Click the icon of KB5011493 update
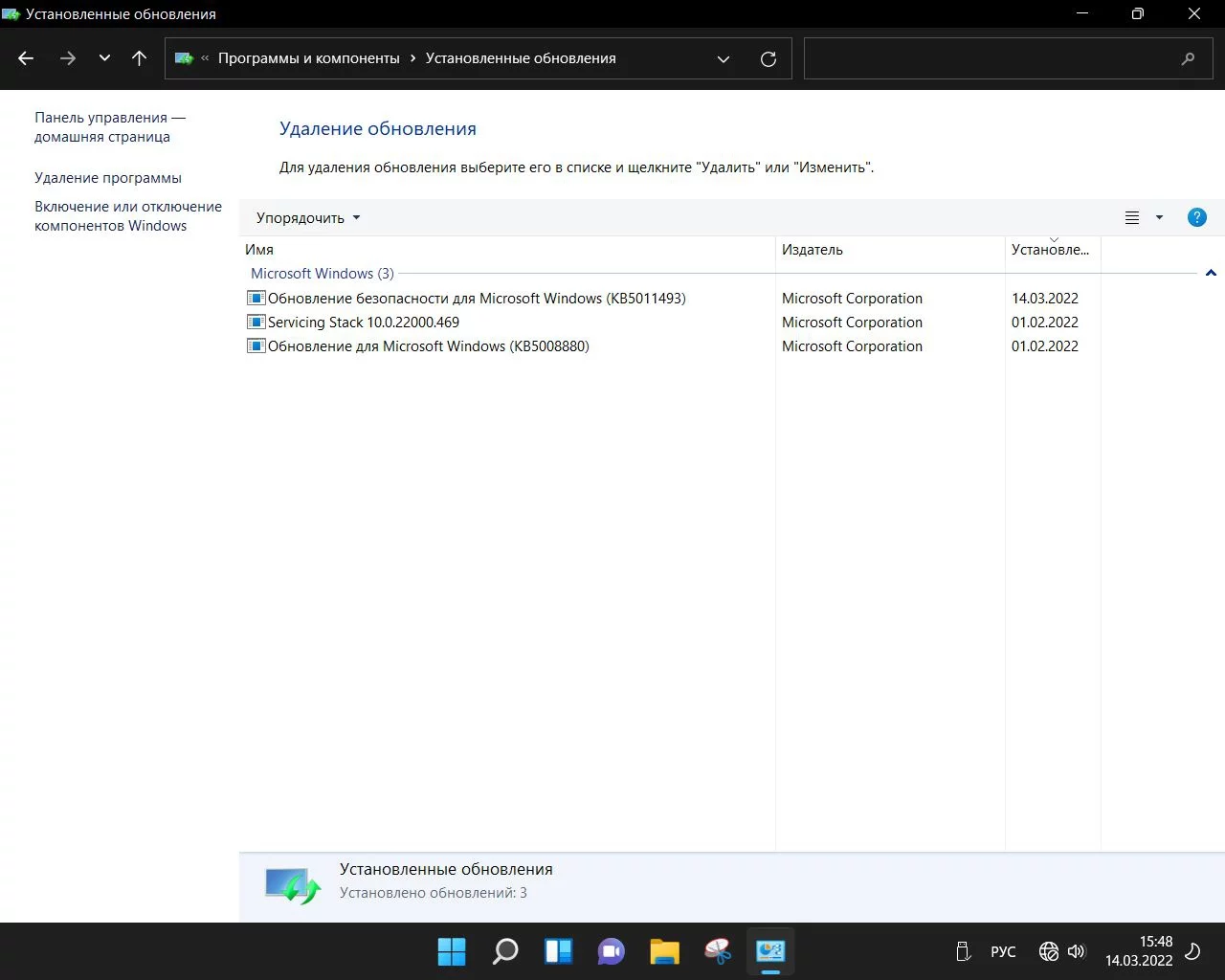 (256, 299)
